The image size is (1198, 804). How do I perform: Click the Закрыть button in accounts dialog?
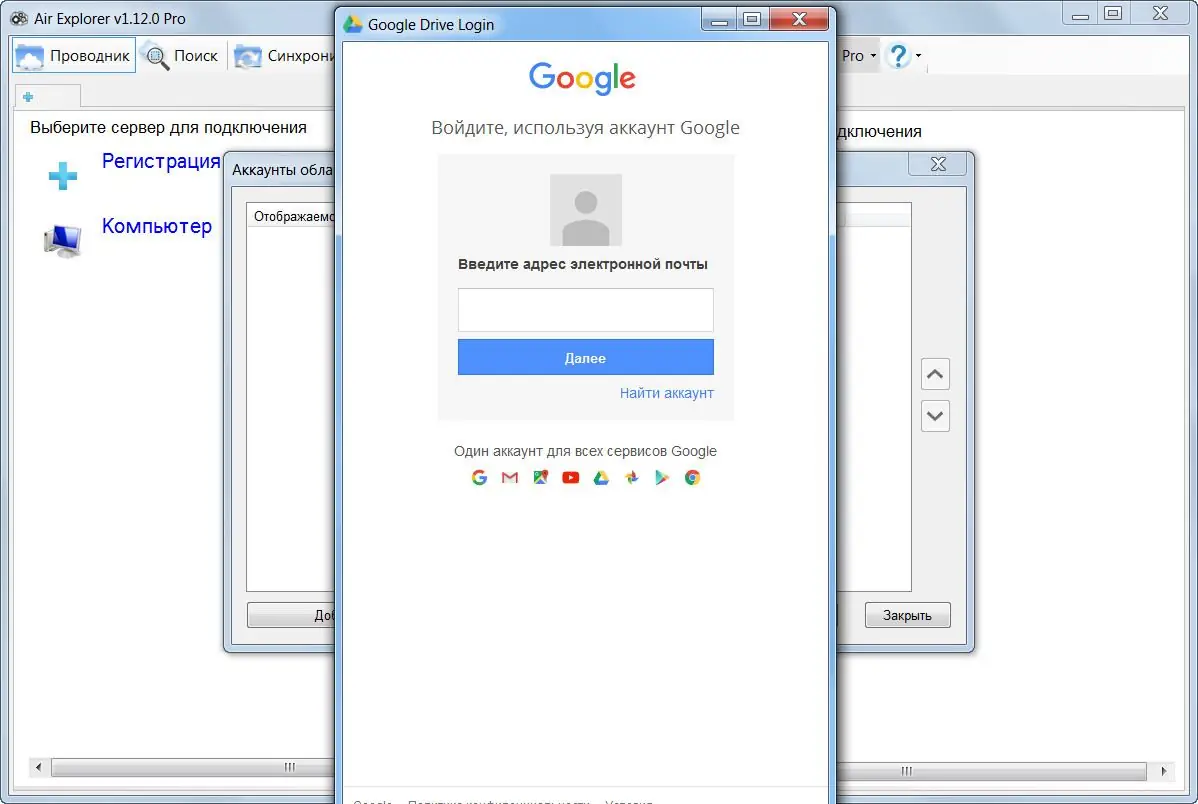click(908, 615)
